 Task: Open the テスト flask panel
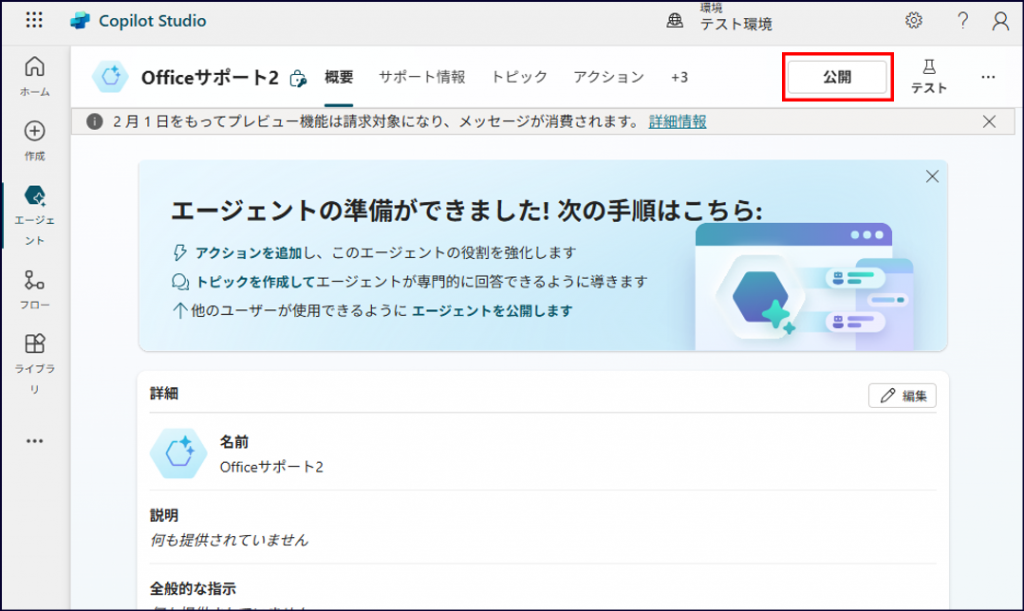pyautogui.click(x=929, y=76)
